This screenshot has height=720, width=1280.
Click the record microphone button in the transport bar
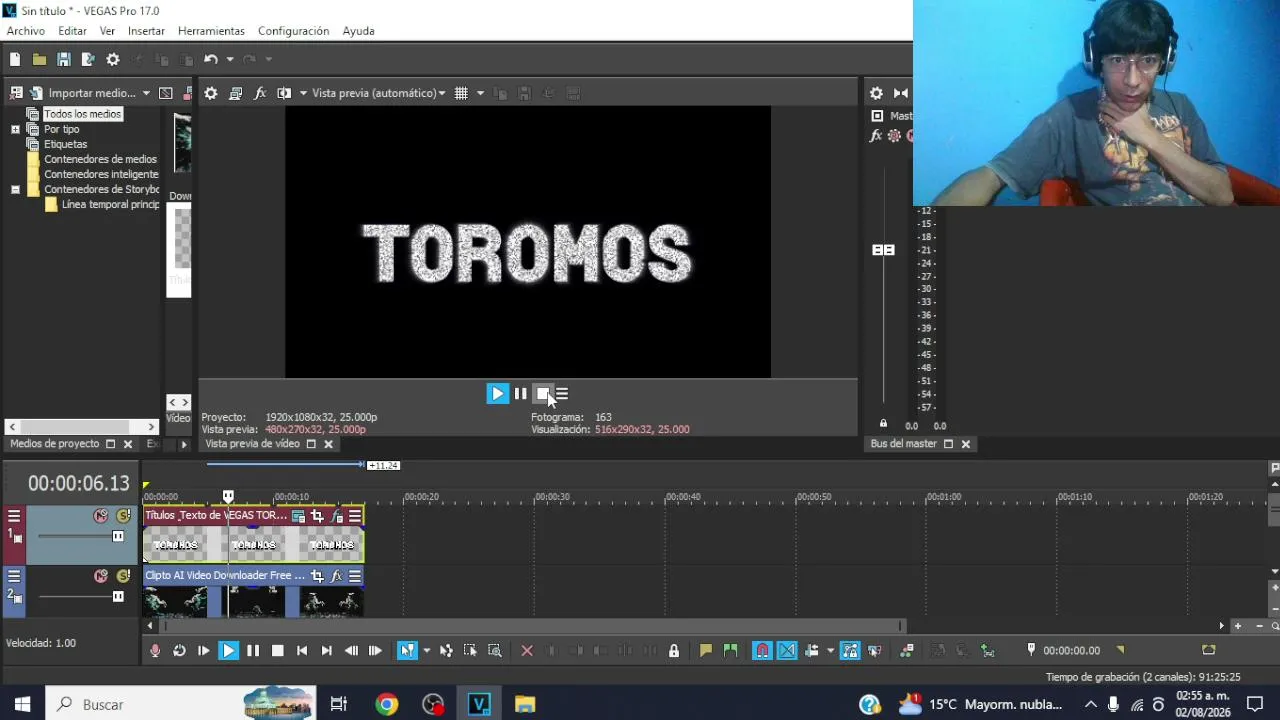[155, 651]
